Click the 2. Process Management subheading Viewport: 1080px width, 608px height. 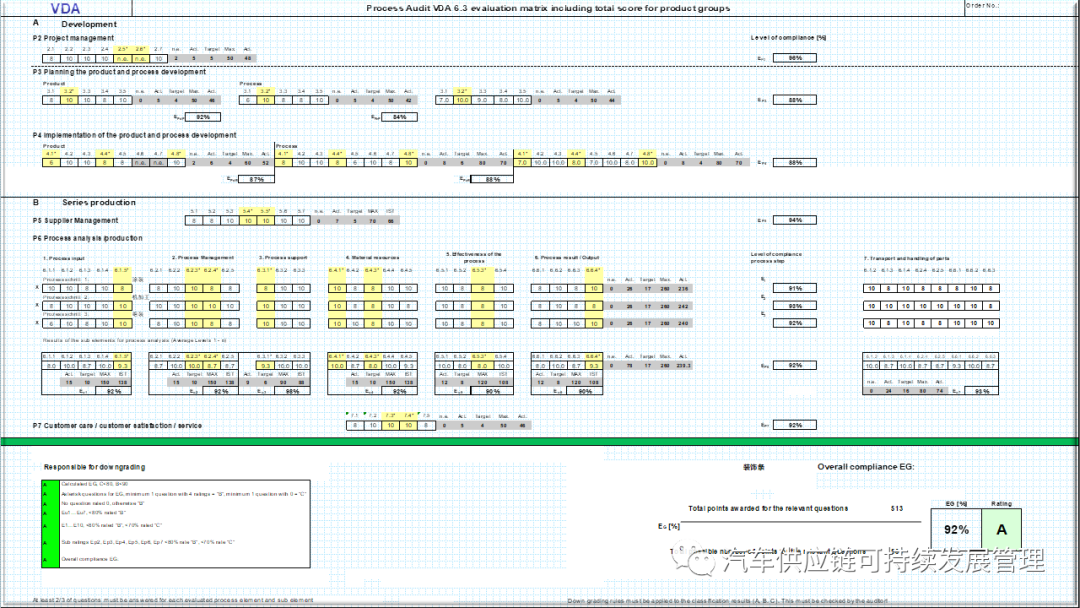click(x=202, y=258)
